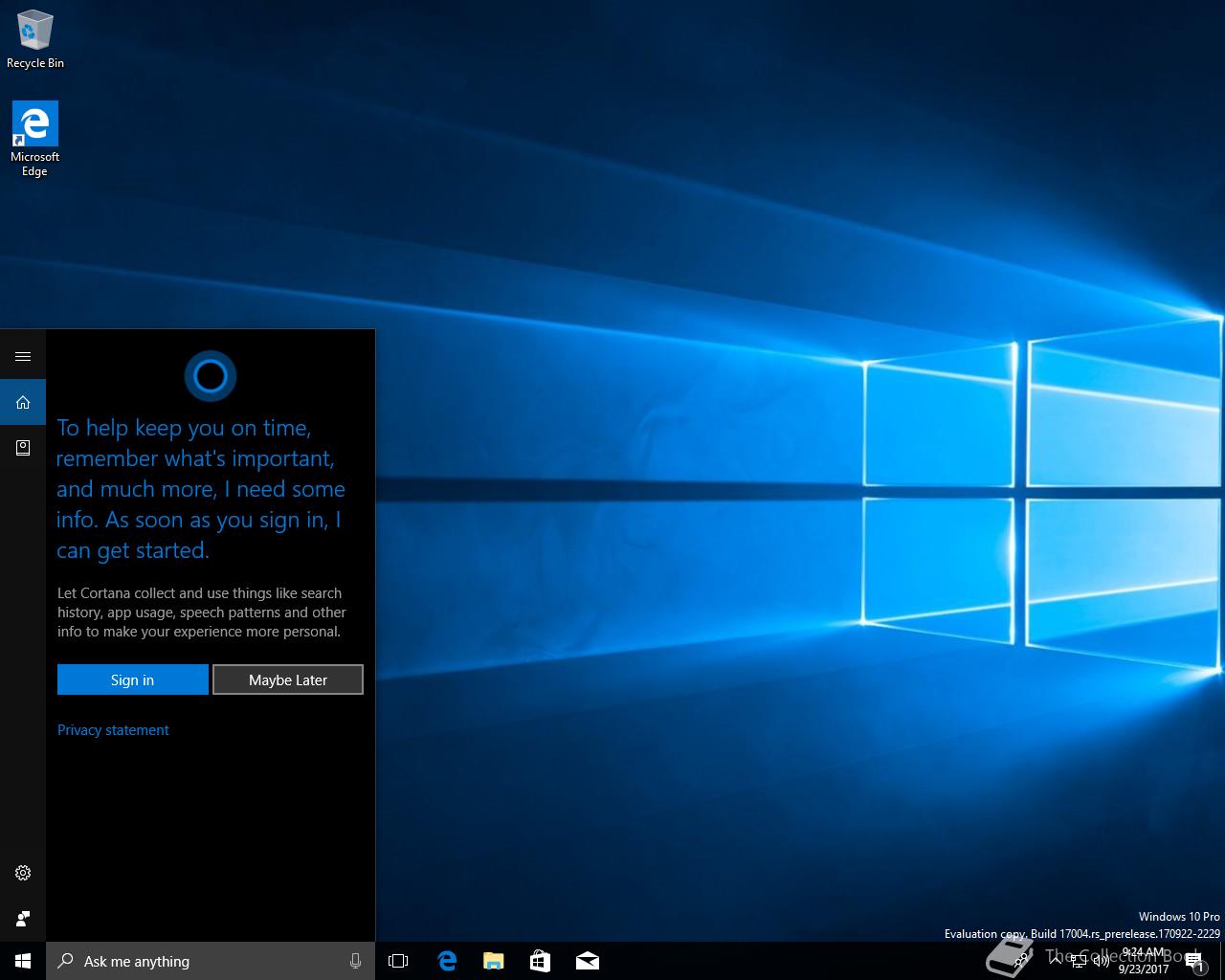1225x980 pixels.
Task: Click the Sign in button
Action: coord(132,679)
